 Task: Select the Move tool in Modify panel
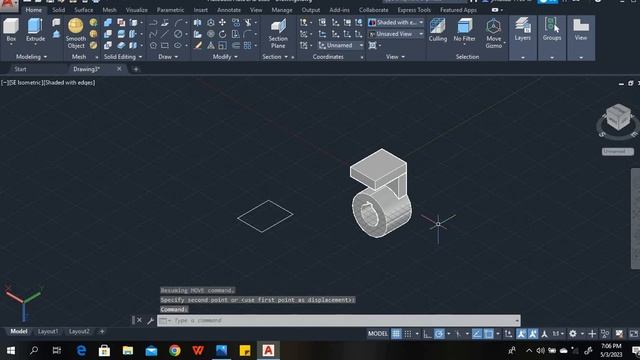(x=222, y=22)
